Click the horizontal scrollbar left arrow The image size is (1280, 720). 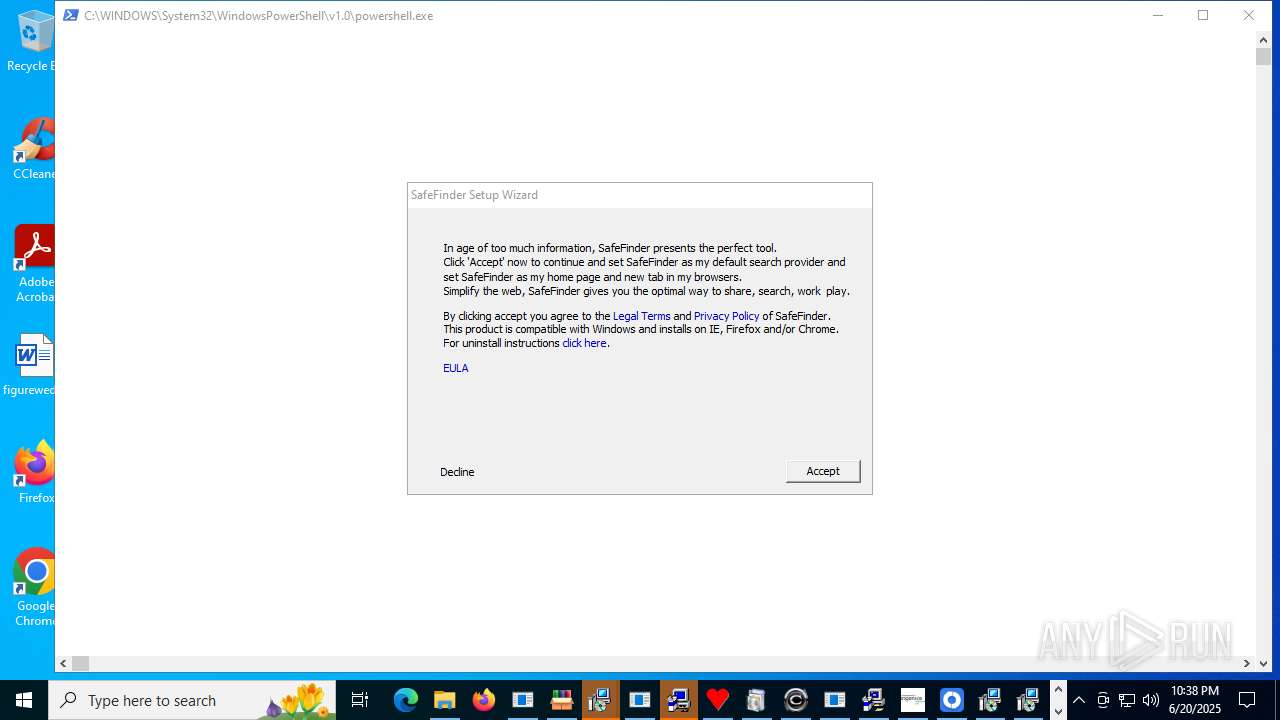tap(64, 663)
